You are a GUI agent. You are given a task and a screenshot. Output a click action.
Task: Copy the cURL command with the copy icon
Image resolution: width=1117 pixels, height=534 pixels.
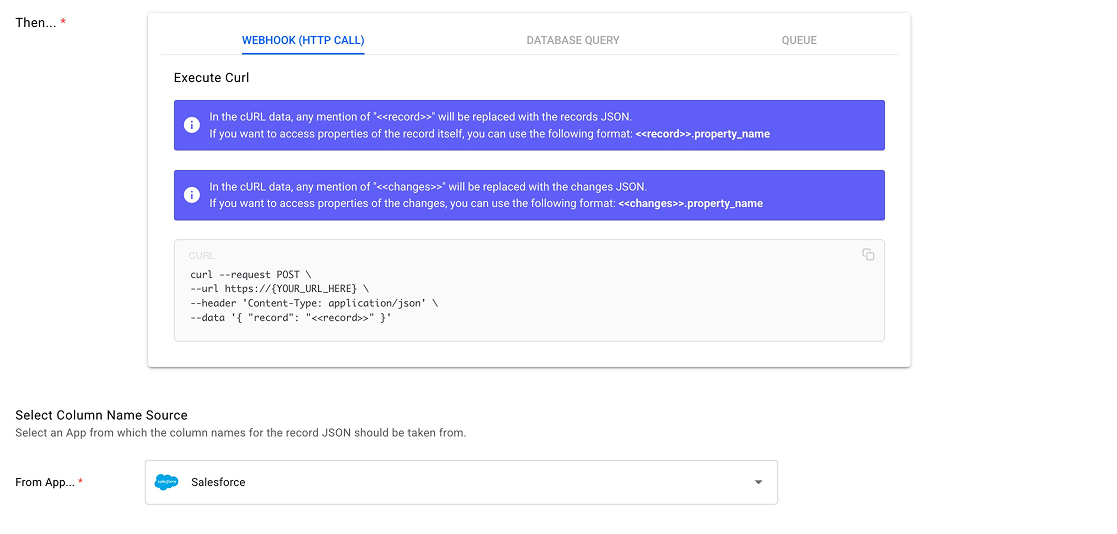pyautogui.click(x=868, y=255)
